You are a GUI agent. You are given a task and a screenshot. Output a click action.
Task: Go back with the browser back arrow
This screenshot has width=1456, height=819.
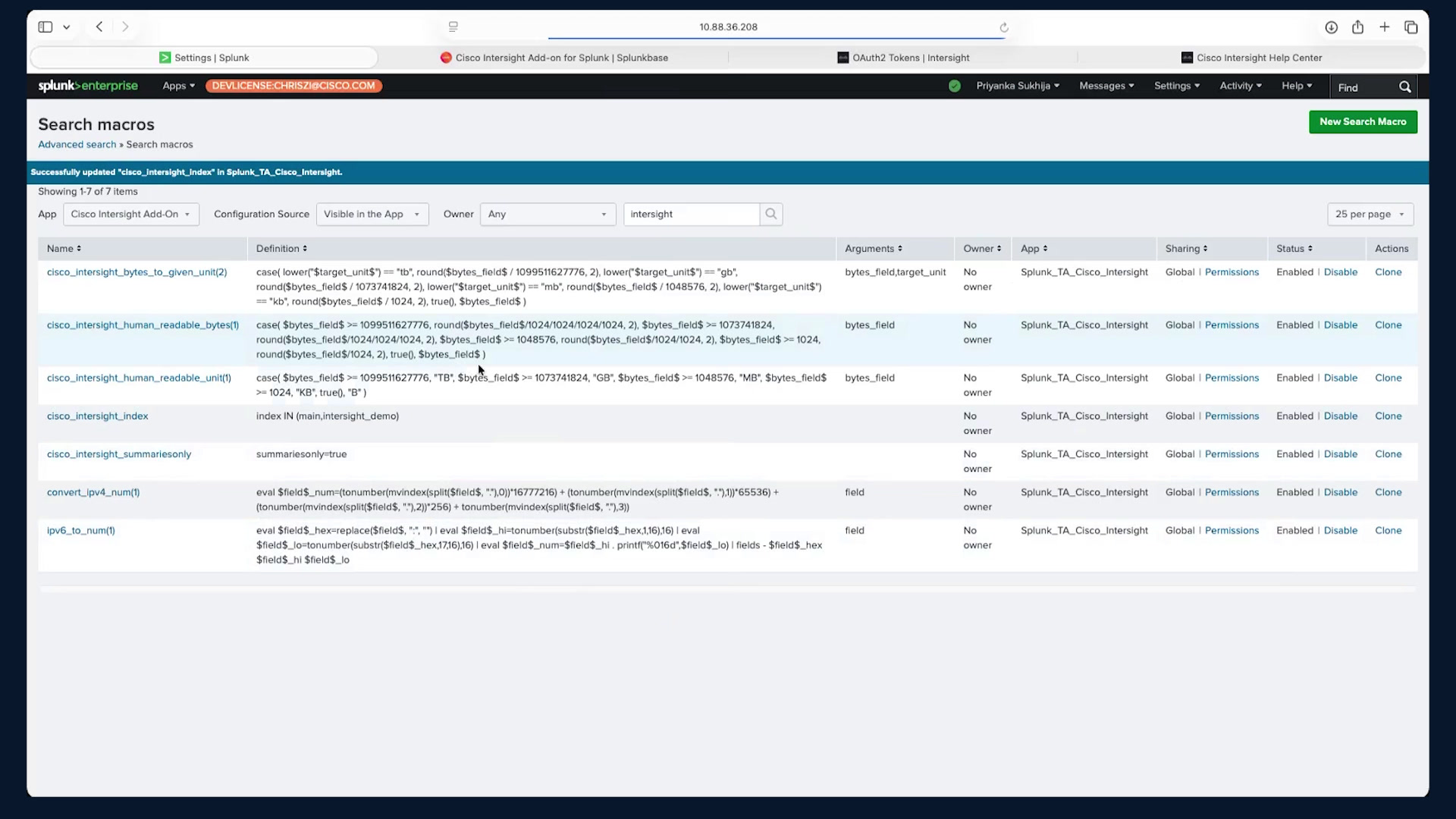click(99, 27)
